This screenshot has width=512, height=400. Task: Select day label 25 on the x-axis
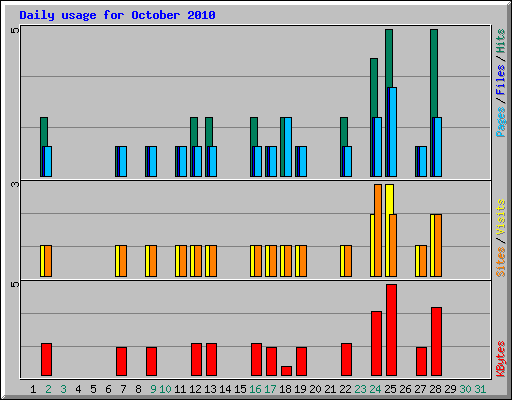[390, 389]
